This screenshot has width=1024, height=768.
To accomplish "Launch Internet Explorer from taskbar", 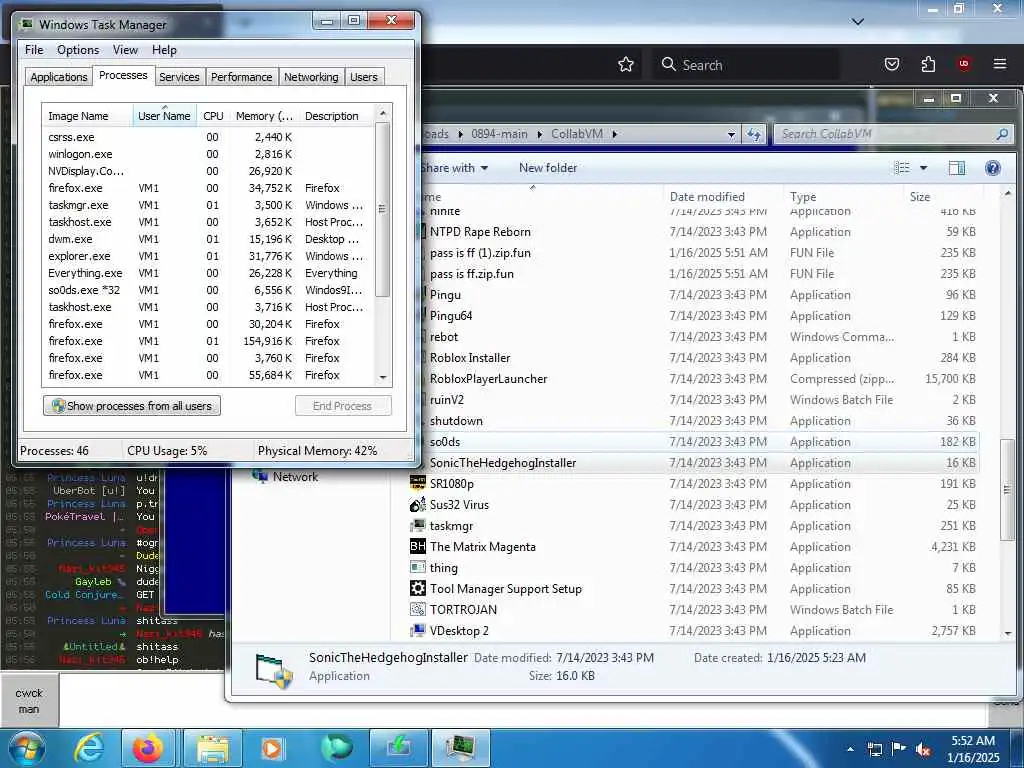I will coord(90,748).
